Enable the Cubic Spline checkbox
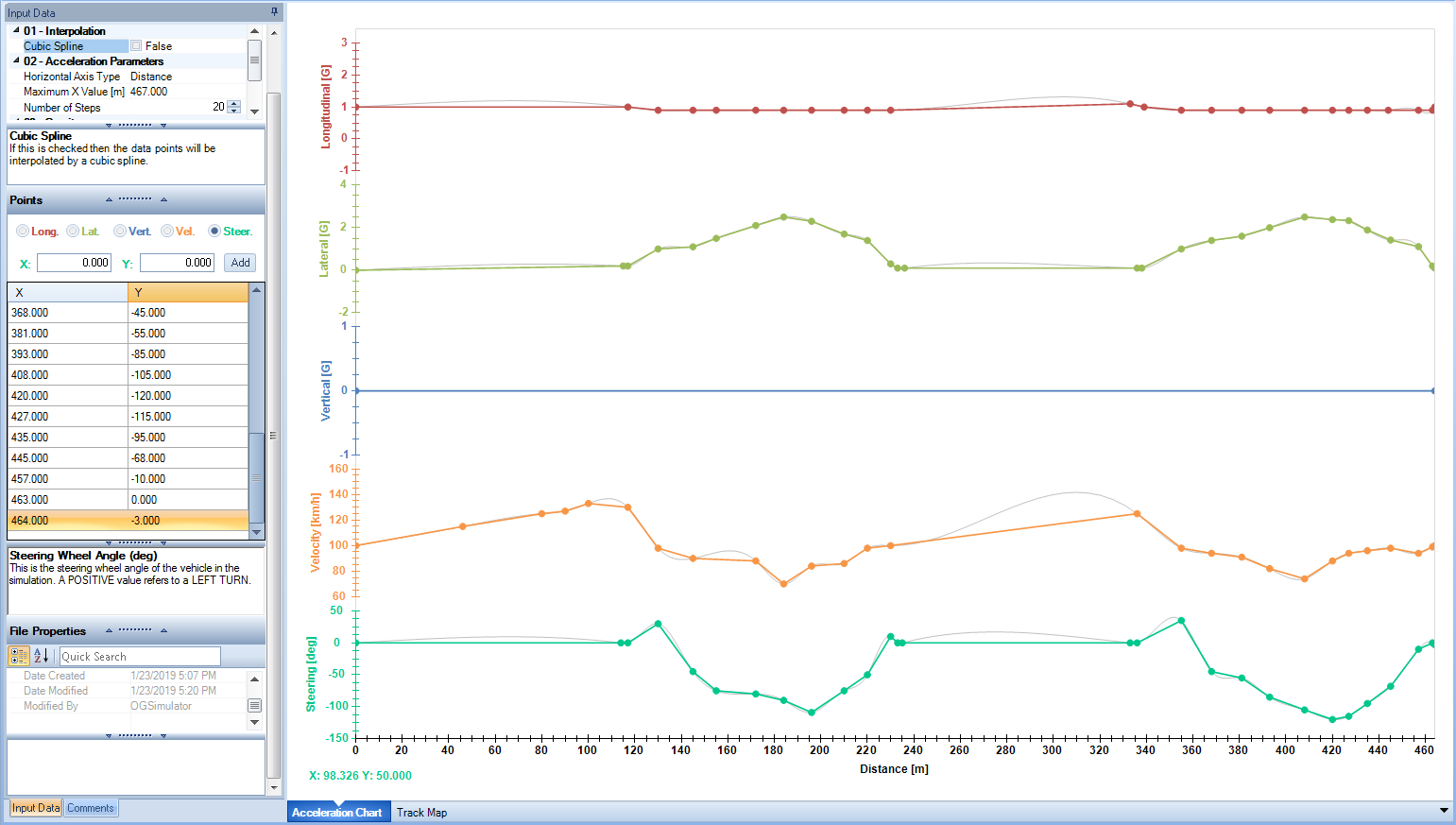Viewport: 1456px width, 825px height. 136,45
